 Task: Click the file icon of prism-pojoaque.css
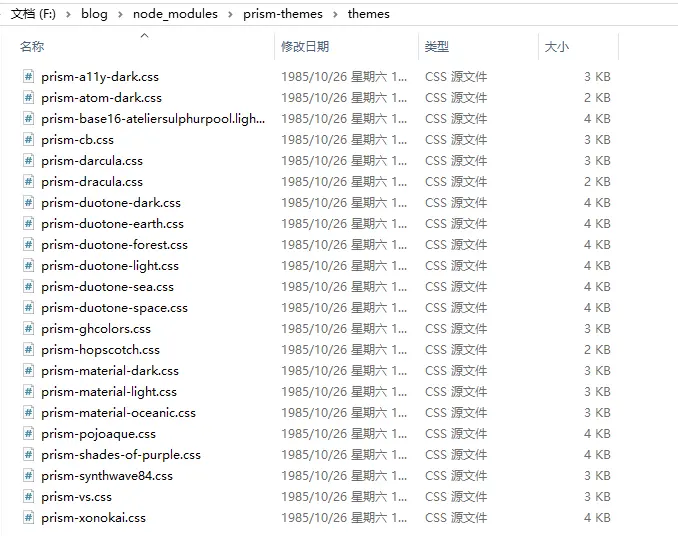pos(28,434)
